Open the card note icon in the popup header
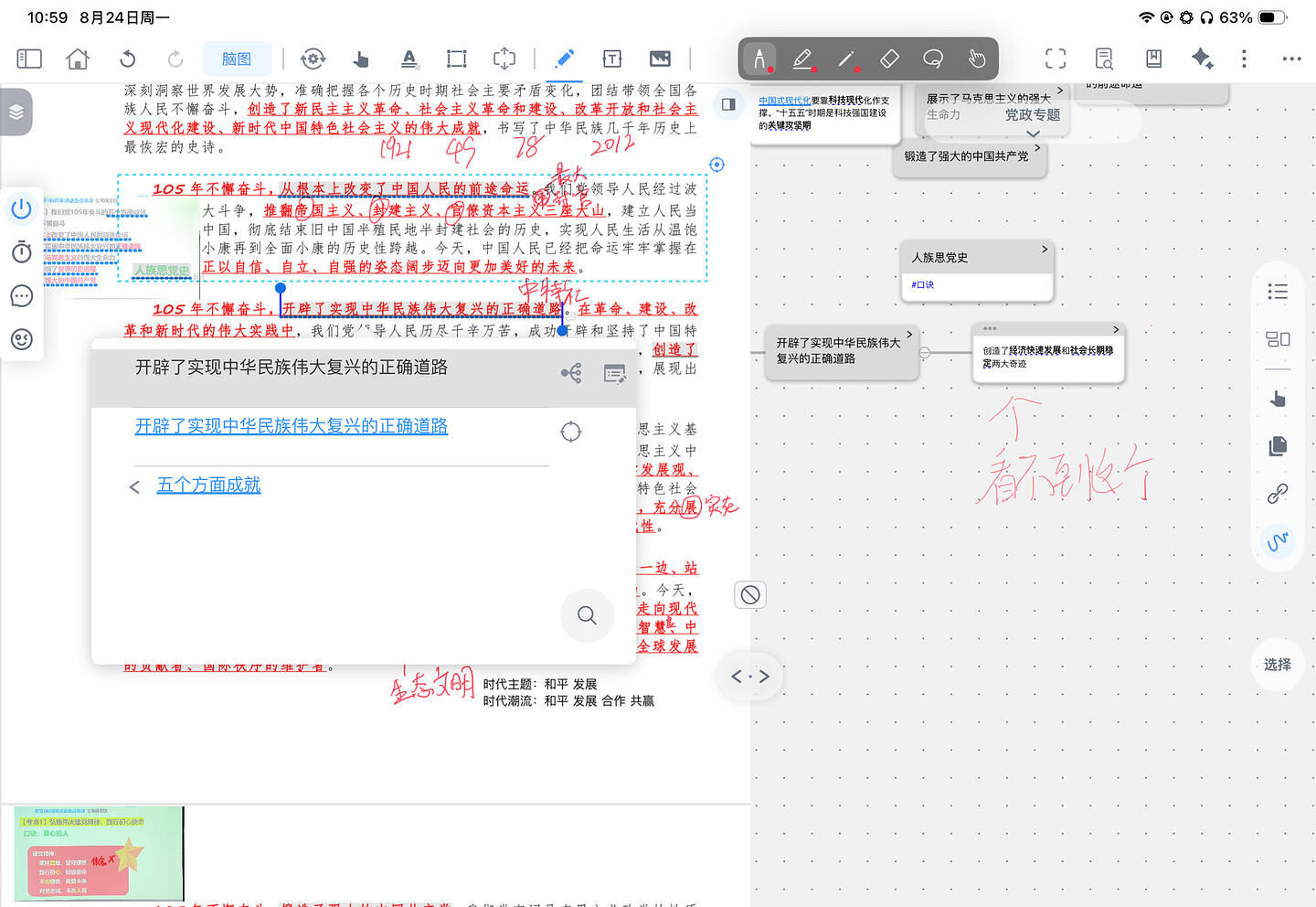This screenshot has width=1316, height=907. (x=615, y=373)
